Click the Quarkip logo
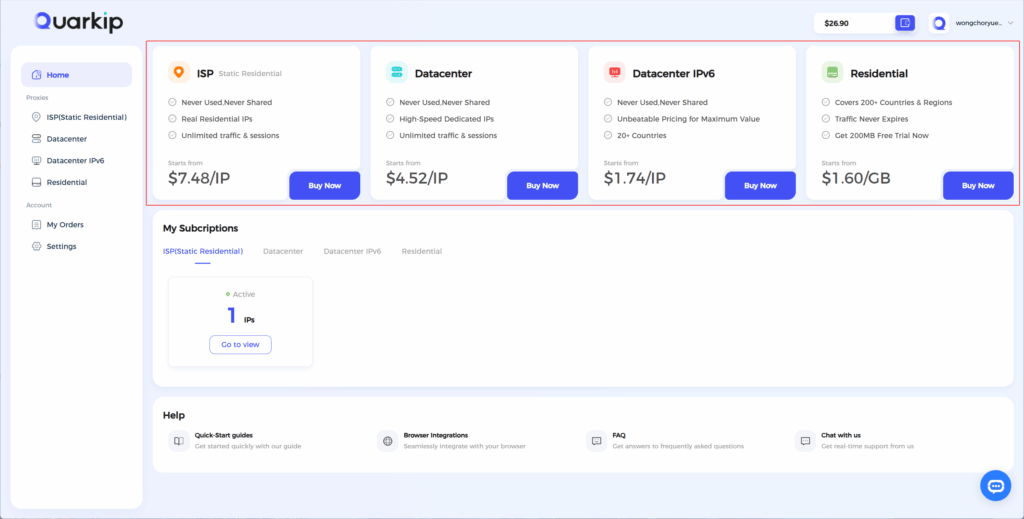Image resolution: width=1024 pixels, height=519 pixels. (x=78, y=22)
